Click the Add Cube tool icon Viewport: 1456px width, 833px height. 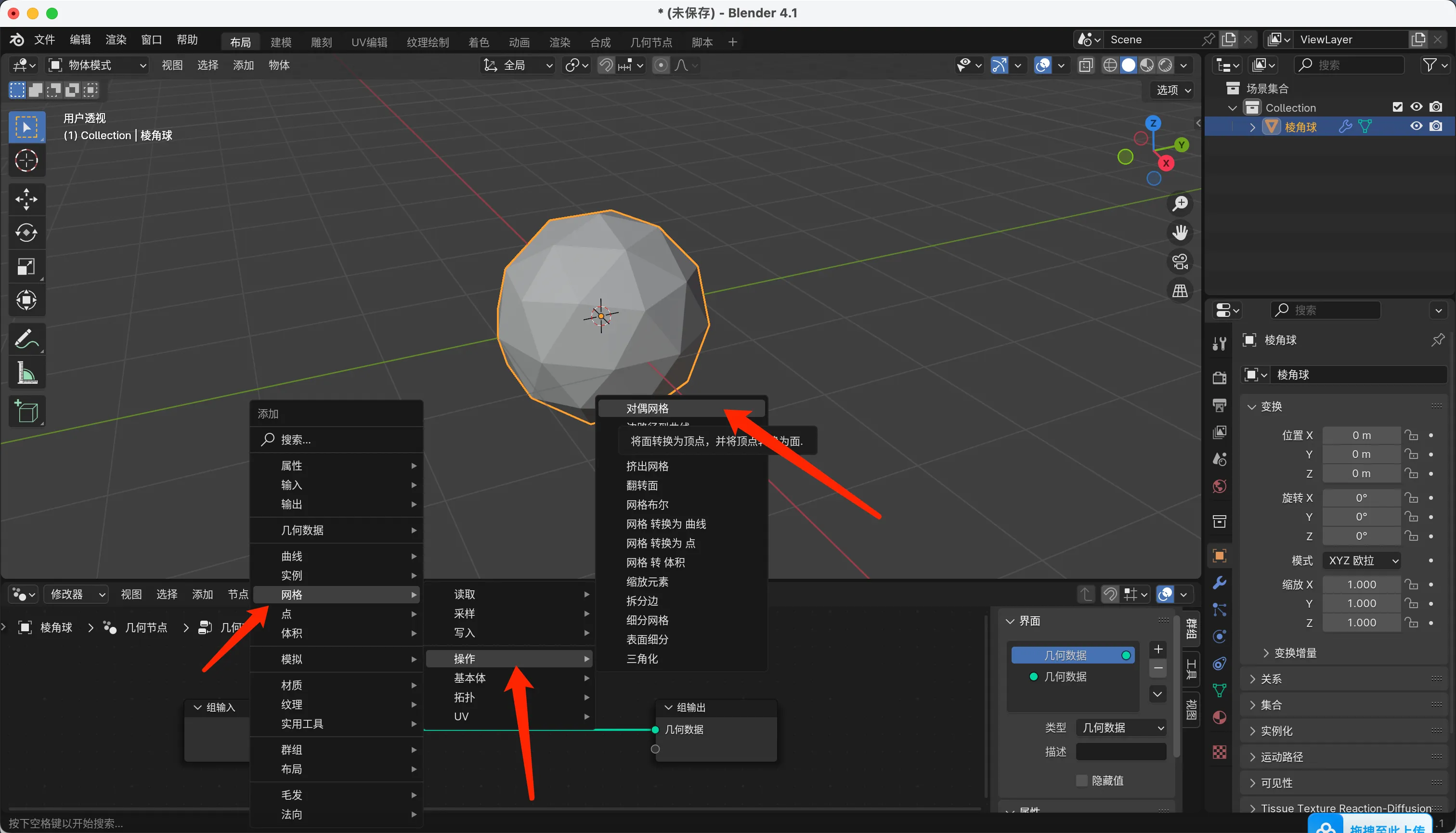pos(26,411)
